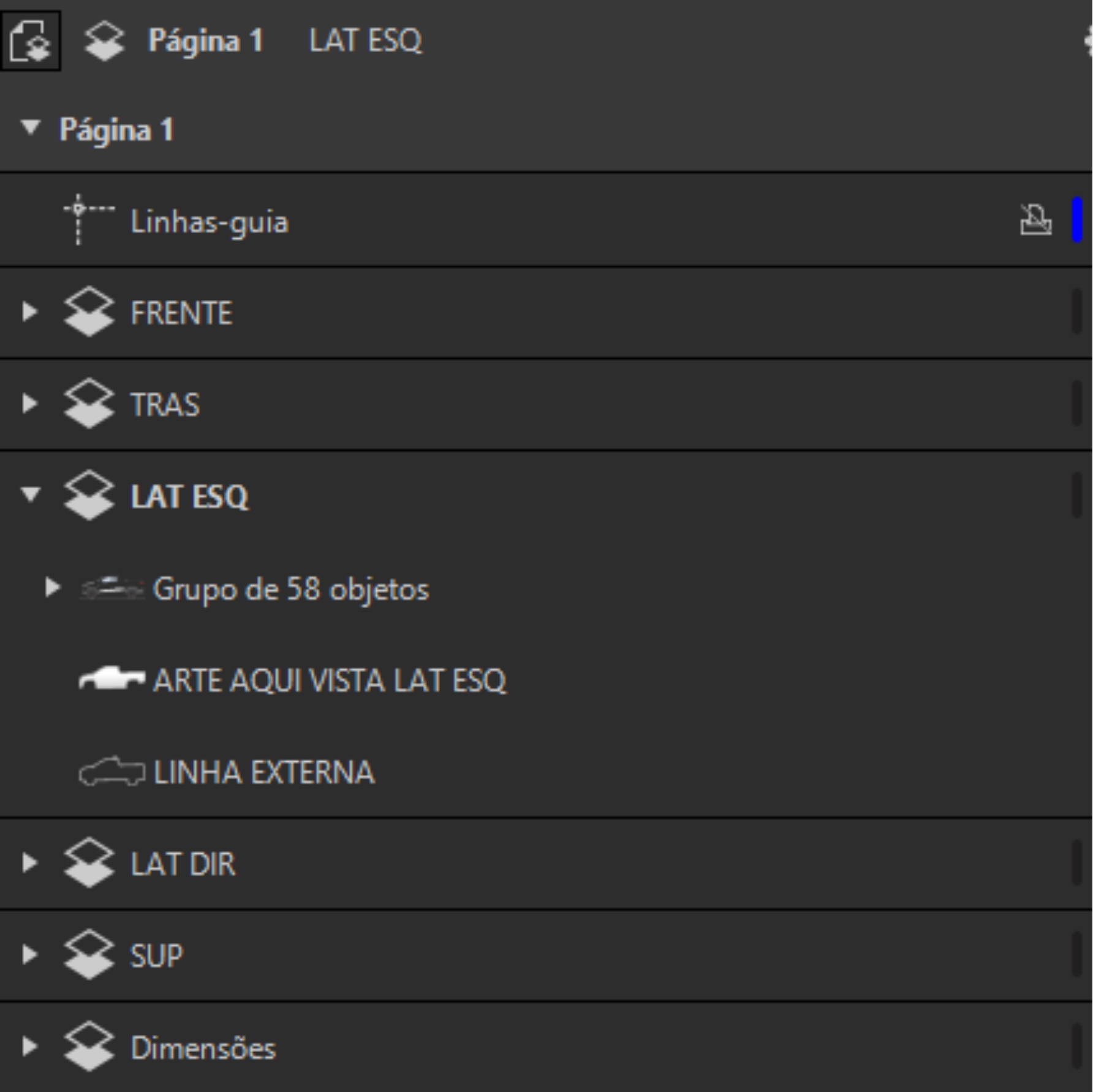Toggle printing for Linhas-guia layer
This screenshot has height=1092, width=1093.
tap(1035, 220)
